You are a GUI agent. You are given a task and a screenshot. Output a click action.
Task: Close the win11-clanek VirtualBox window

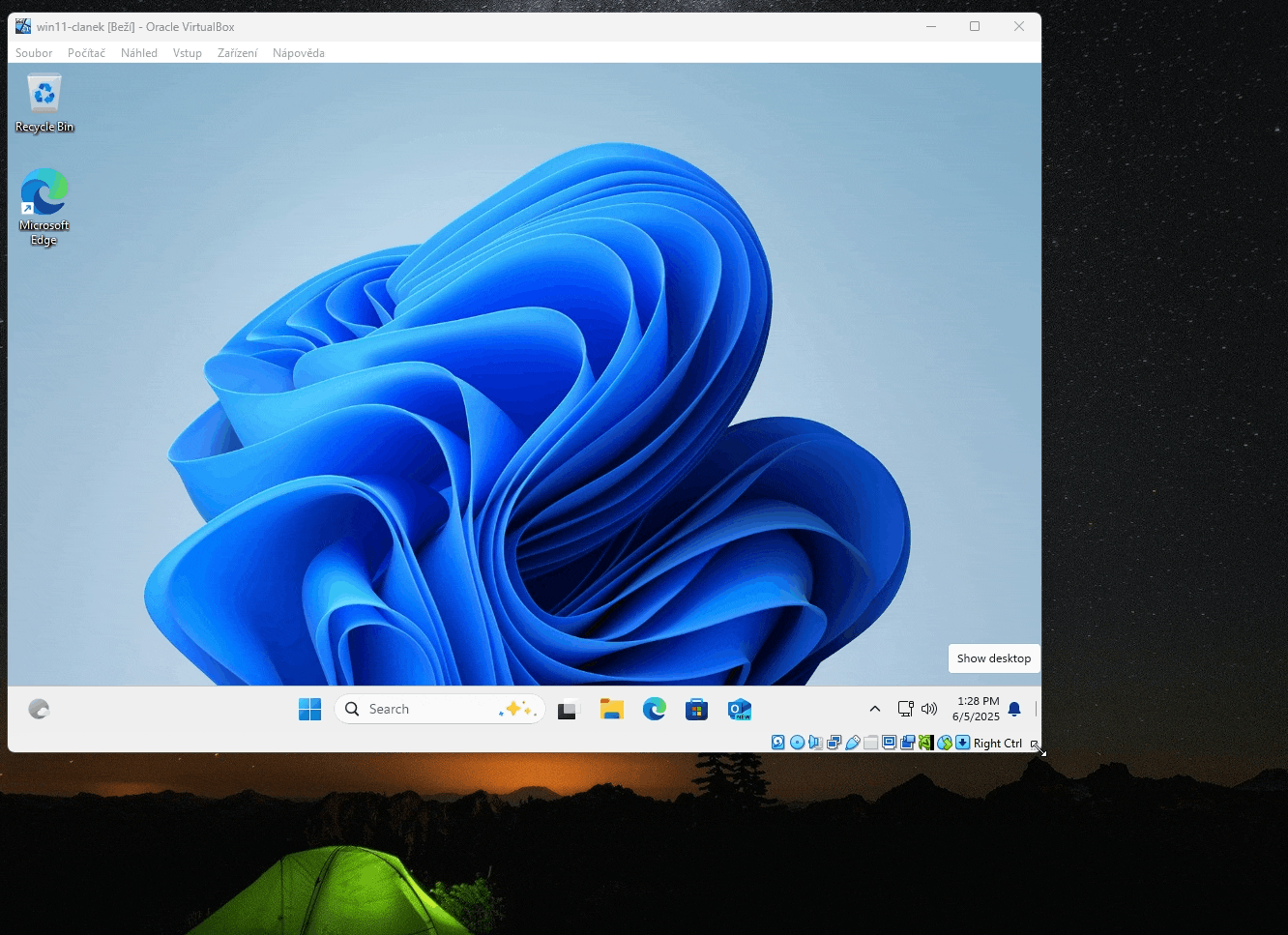coord(1019,26)
